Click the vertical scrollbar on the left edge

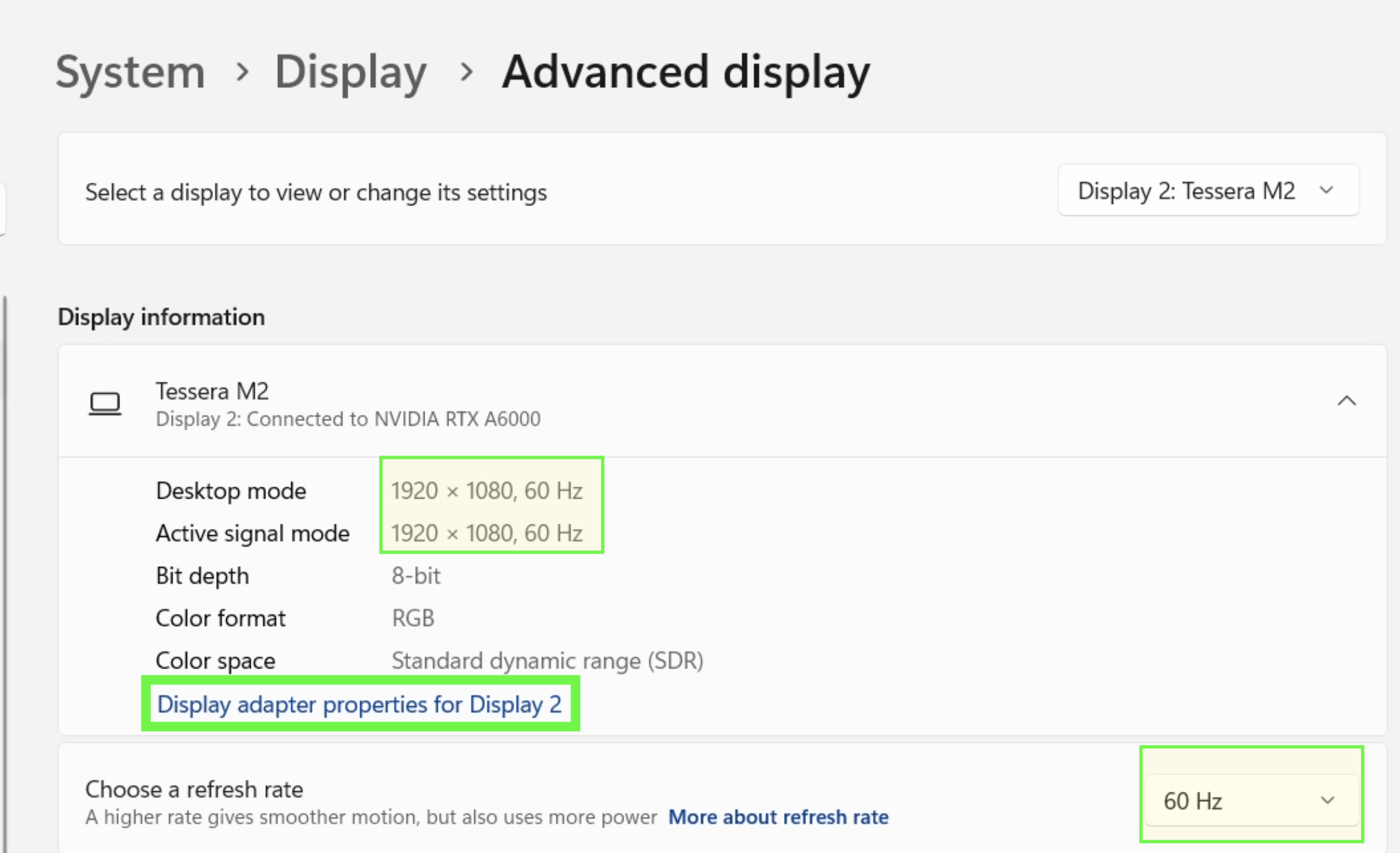tap(5, 569)
